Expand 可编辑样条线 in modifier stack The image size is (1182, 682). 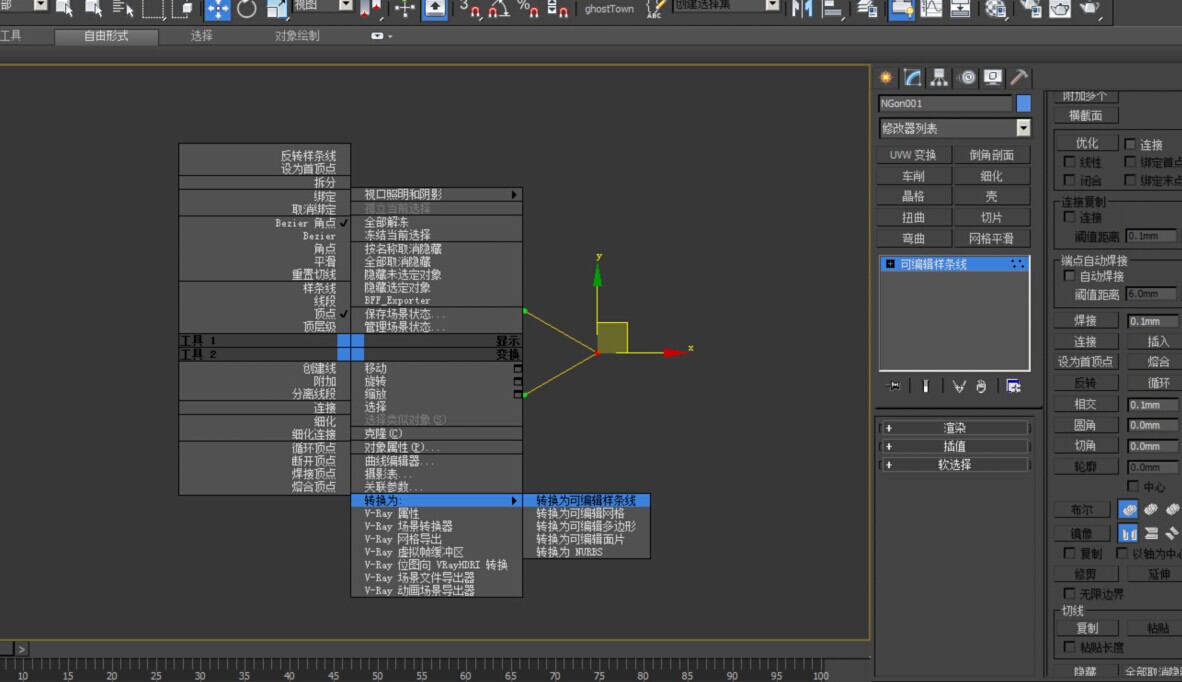890,264
